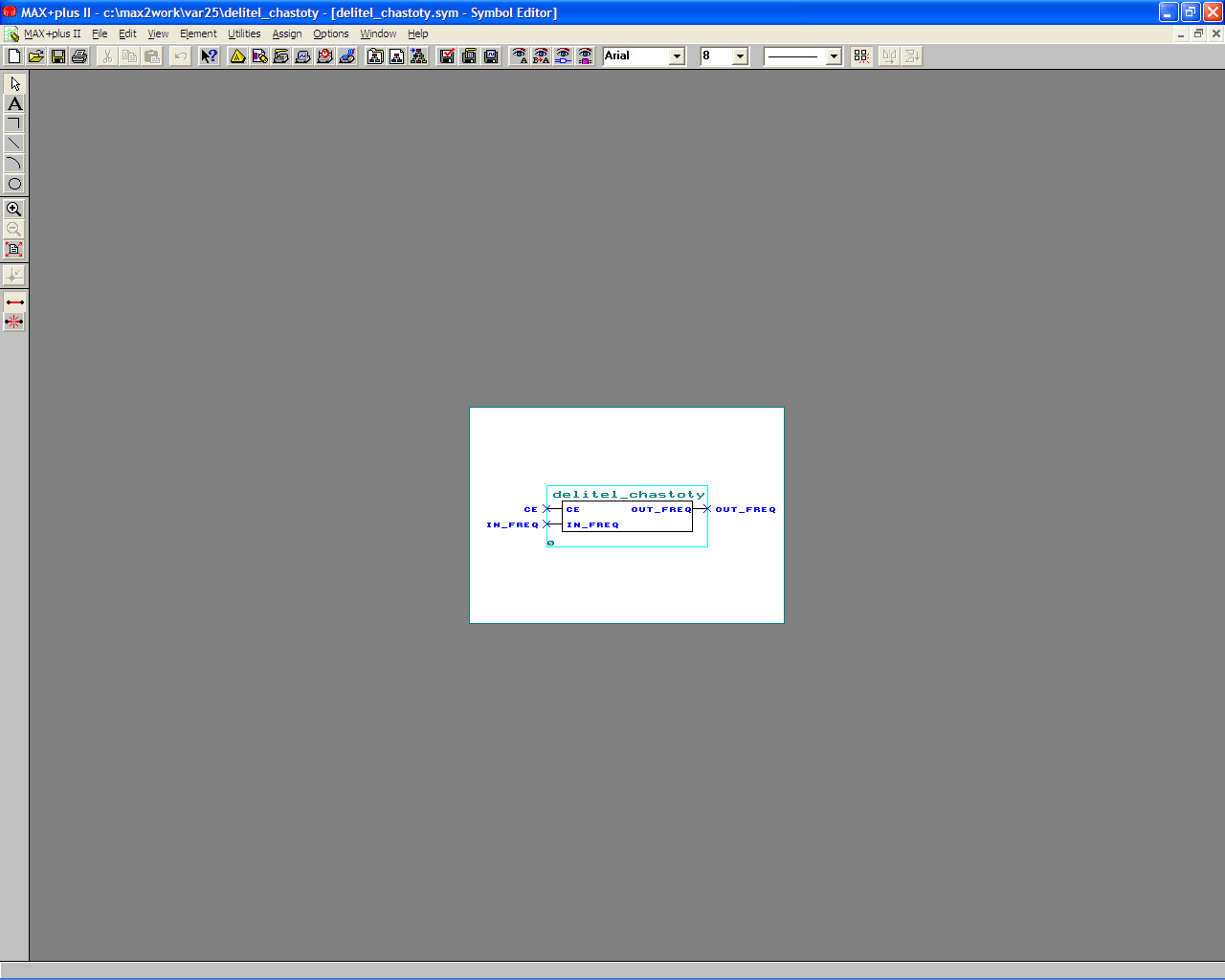The image size is (1225, 980).
Task: Minimize the inner document window
Action: [1181, 33]
